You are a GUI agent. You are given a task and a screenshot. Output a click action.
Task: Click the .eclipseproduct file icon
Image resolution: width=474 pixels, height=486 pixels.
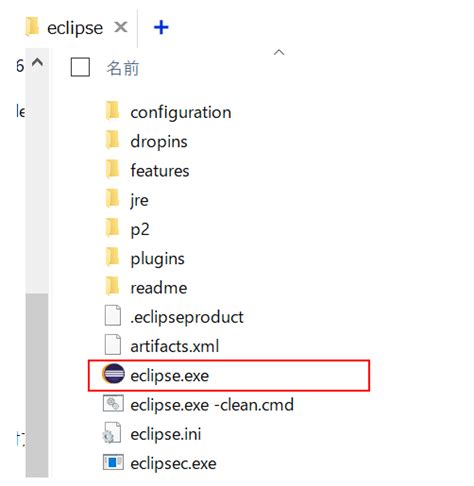[113, 315]
